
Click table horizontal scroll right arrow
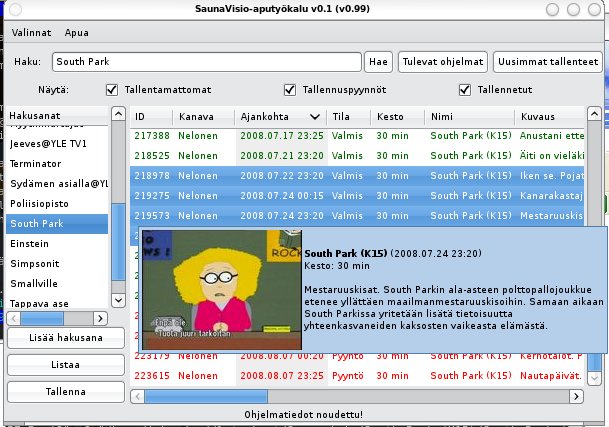pos(576,396)
